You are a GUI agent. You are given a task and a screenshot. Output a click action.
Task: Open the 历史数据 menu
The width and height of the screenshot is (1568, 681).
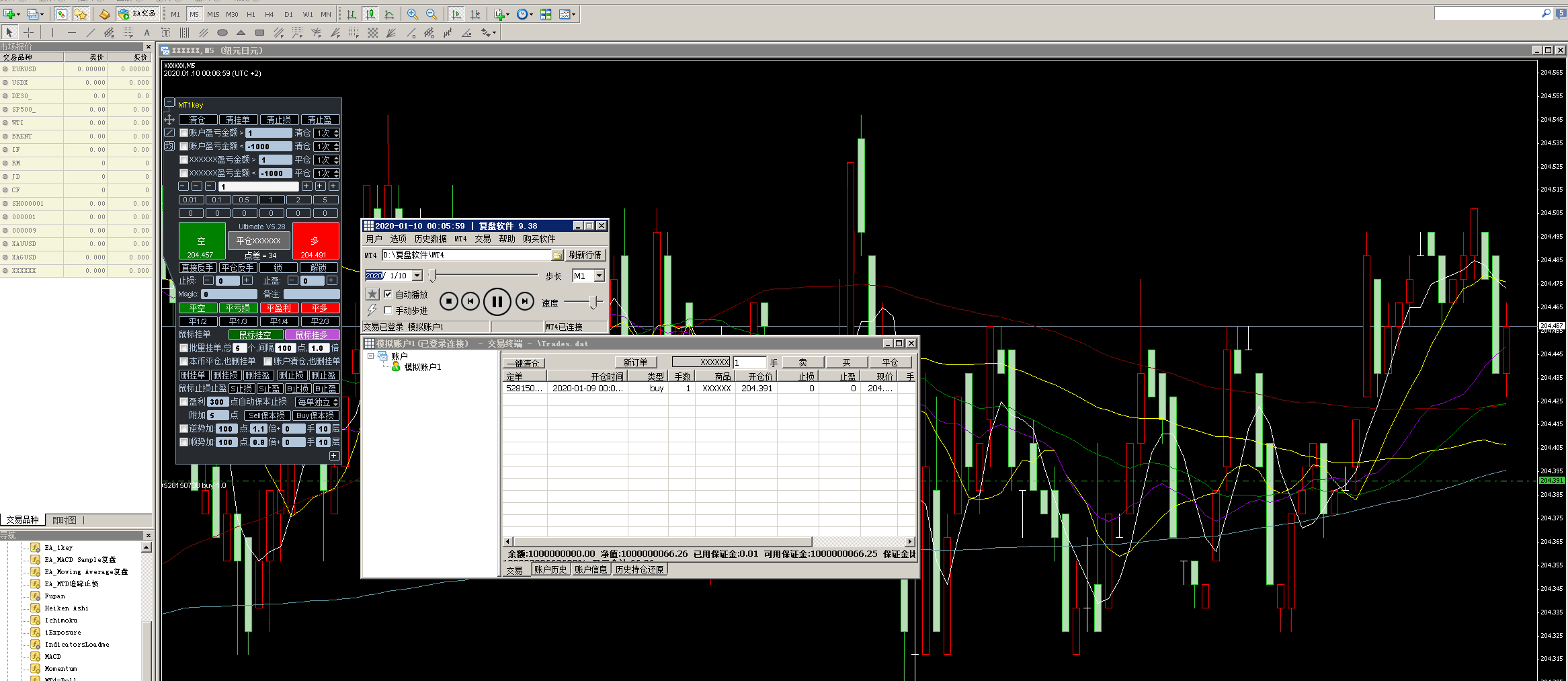(x=430, y=239)
